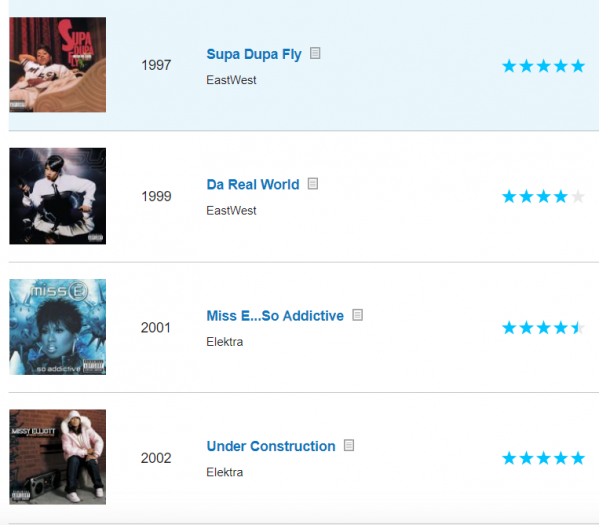The width and height of the screenshot is (599, 525).
Task: Click the gray fifth star on Da Real World
Action: coord(578,196)
